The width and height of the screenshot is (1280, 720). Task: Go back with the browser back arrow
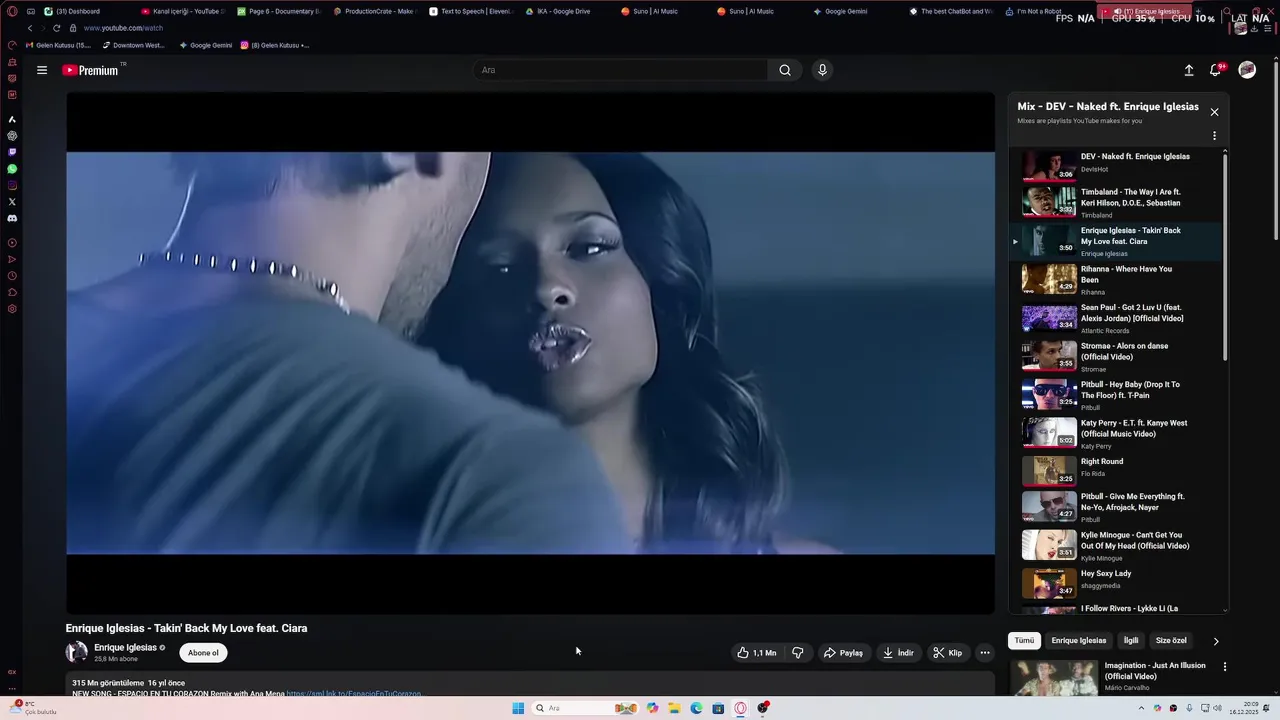[30, 28]
